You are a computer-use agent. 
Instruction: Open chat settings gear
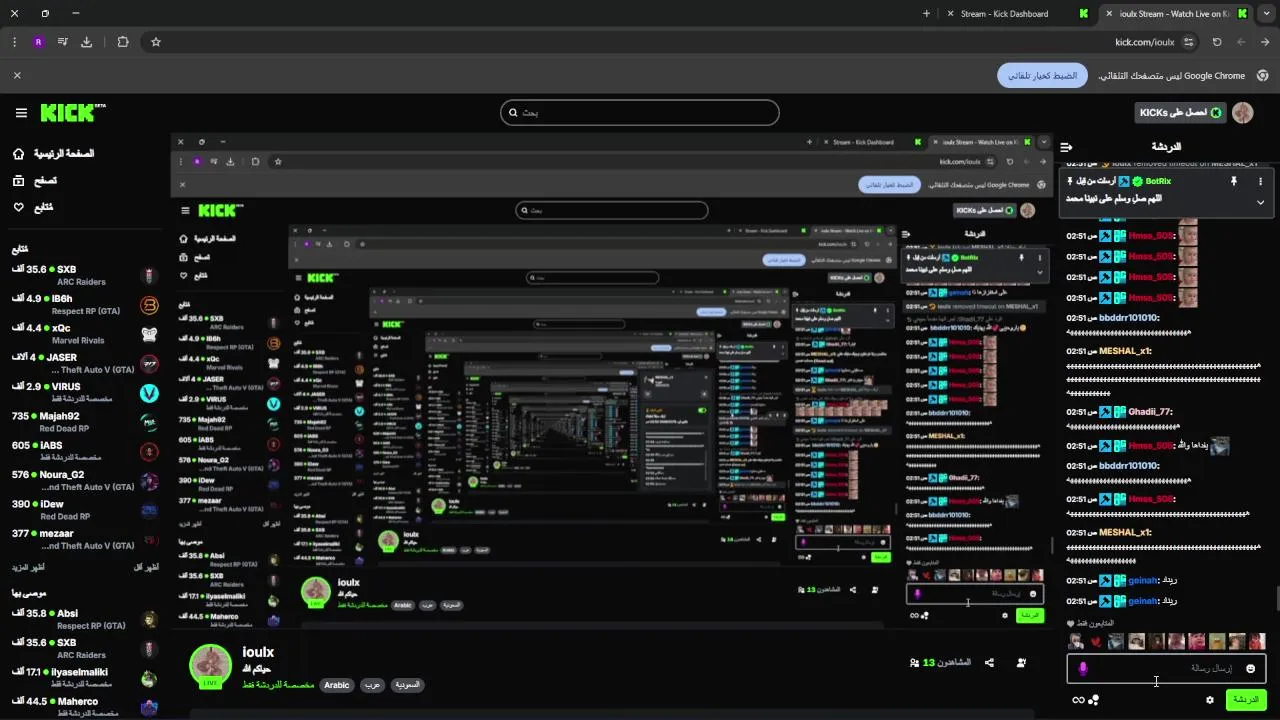1210,700
